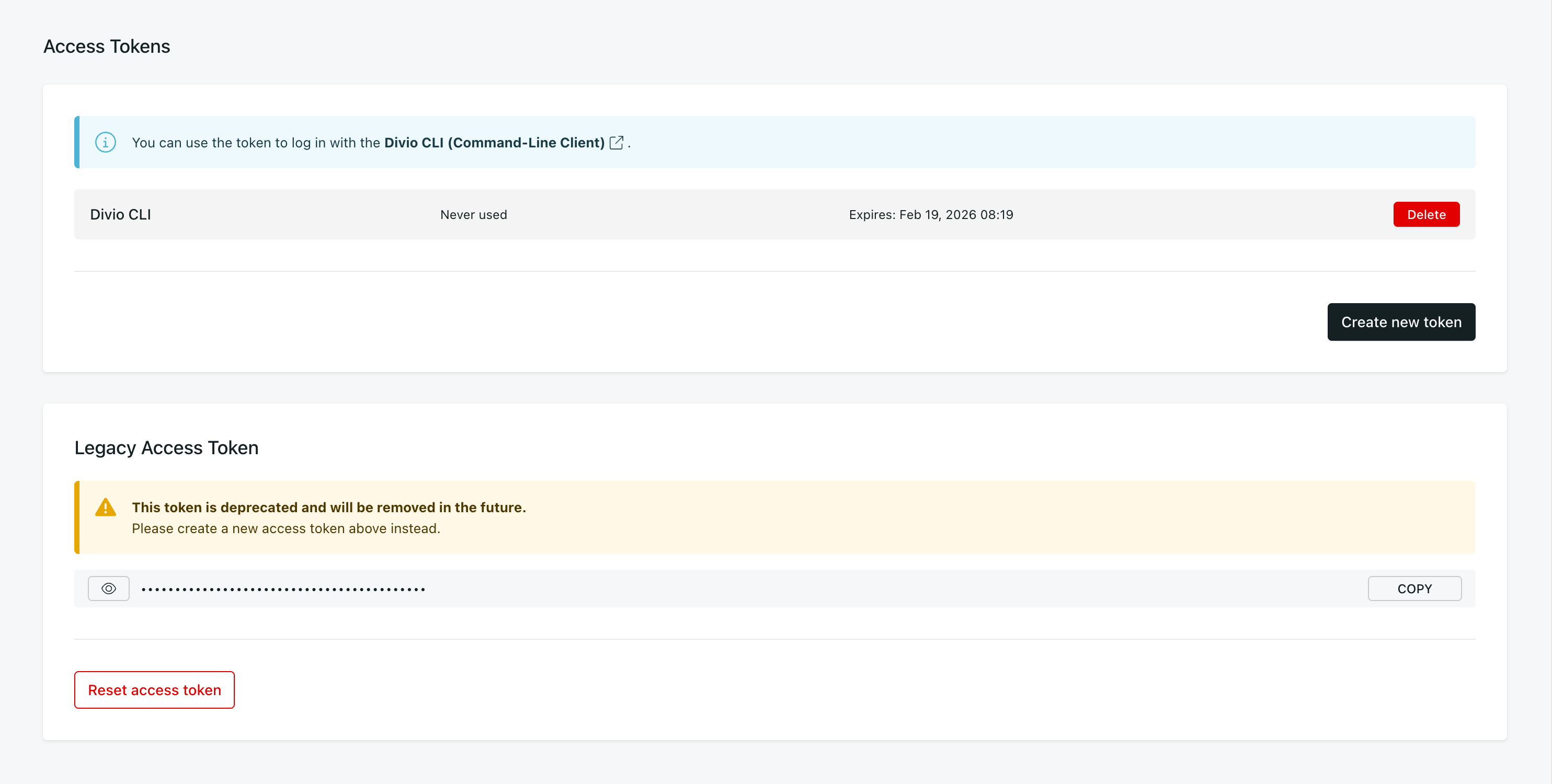
Task: Reveal the legacy token with eye icon
Action: point(108,589)
